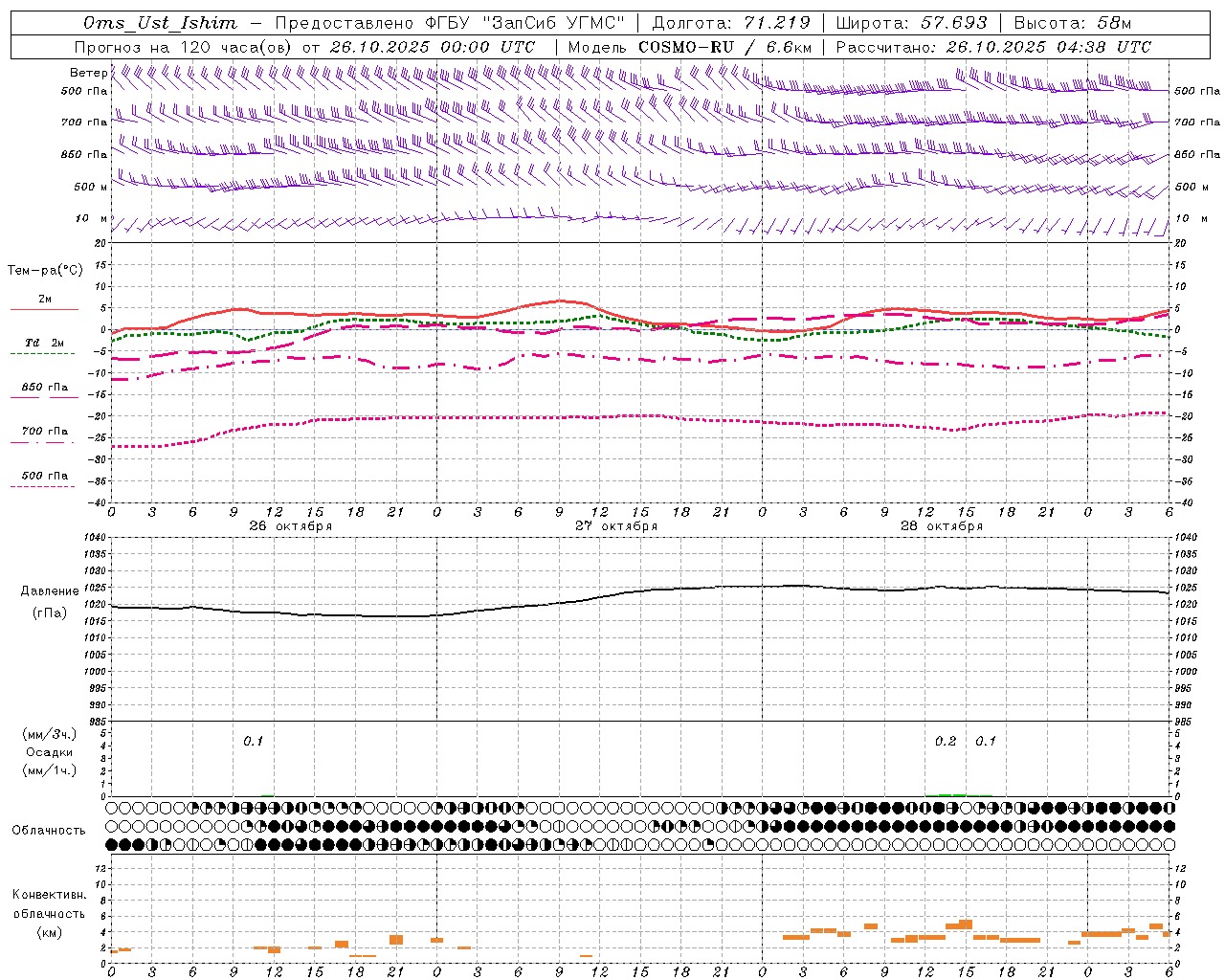Viewport: 1225px width, 980px height.
Task: Click the Конвективн. convective cloud label
Action: click(49, 895)
